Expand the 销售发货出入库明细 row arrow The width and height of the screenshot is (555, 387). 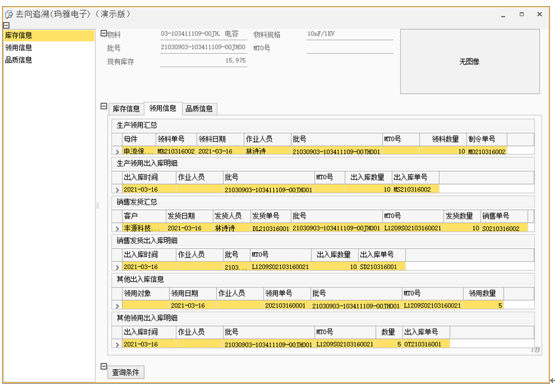[x=117, y=267]
